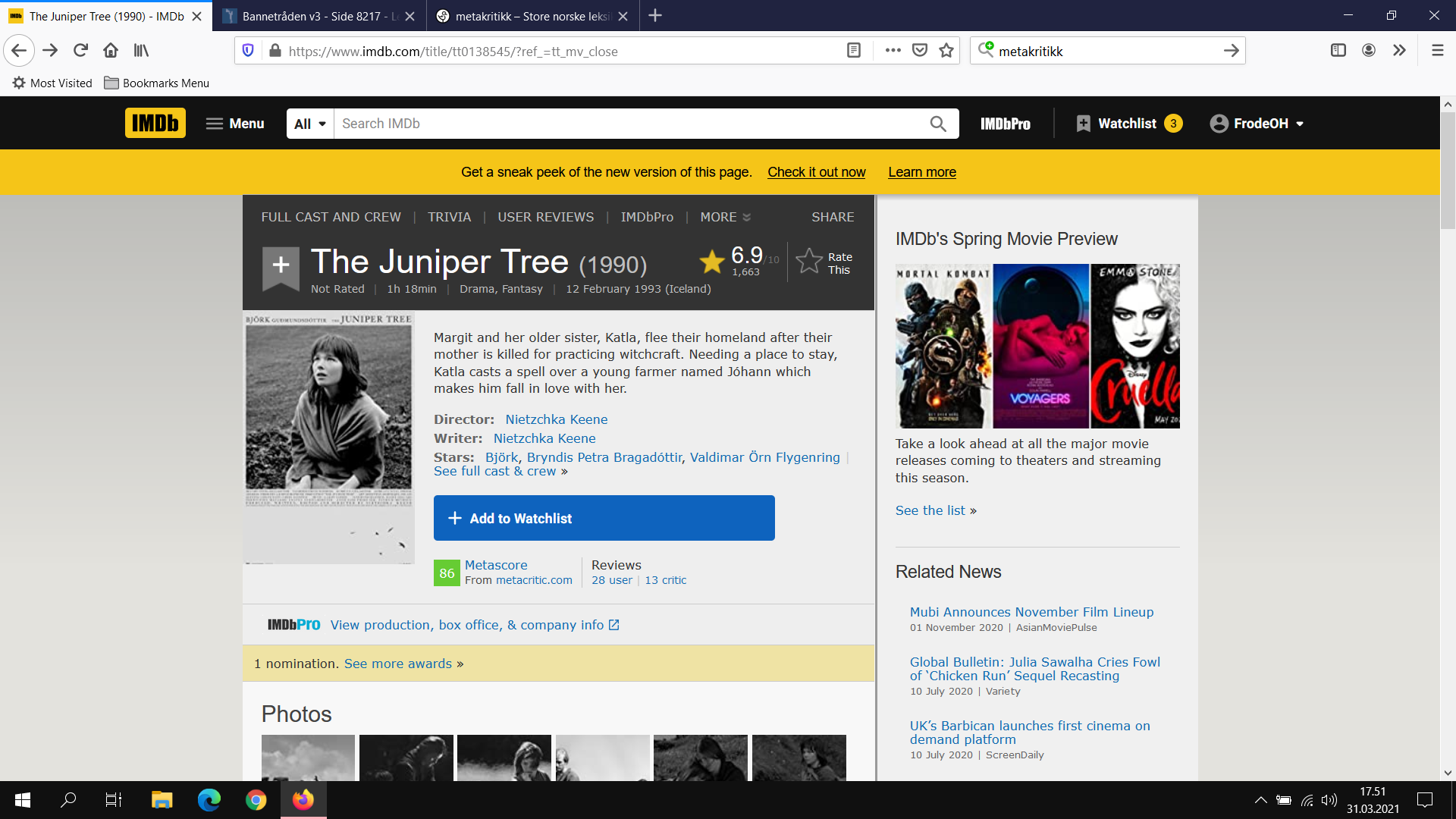Click the IMDb logo home icon
Viewport: 1456px width, 819px height.
pyautogui.click(x=155, y=123)
